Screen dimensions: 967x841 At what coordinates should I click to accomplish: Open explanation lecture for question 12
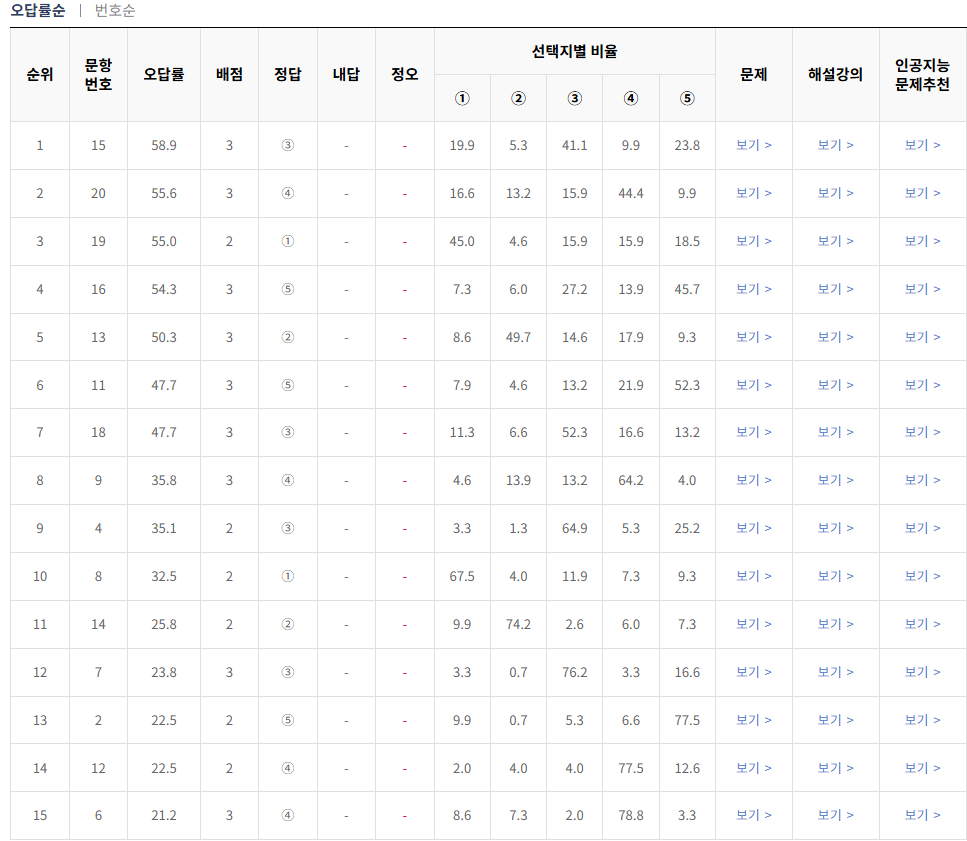(836, 767)
